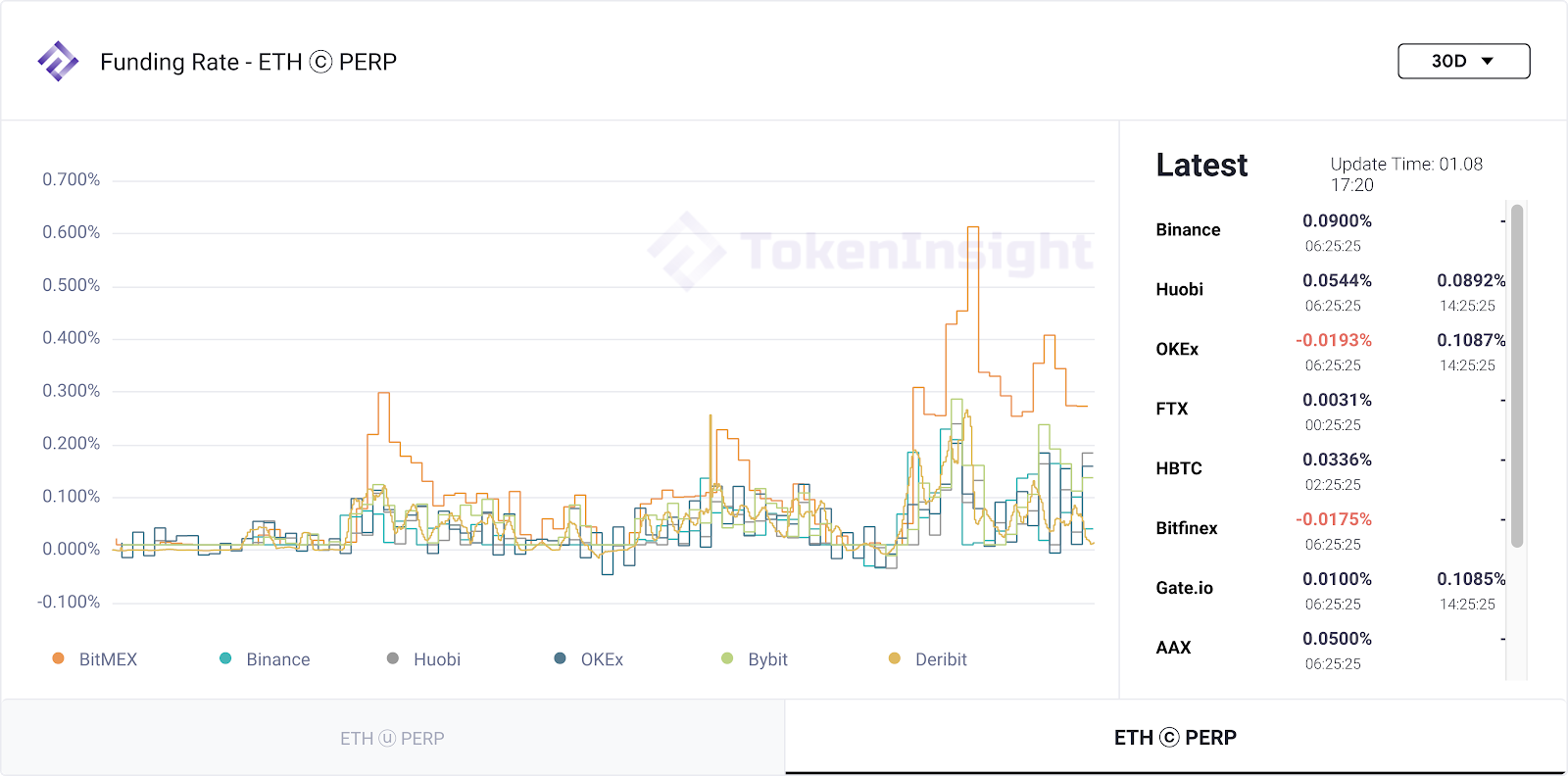Select the Bitfinex row in Latest list
Viewport: 1568px width, 776px height.
pyautogui.click(x=1330, y=530)
